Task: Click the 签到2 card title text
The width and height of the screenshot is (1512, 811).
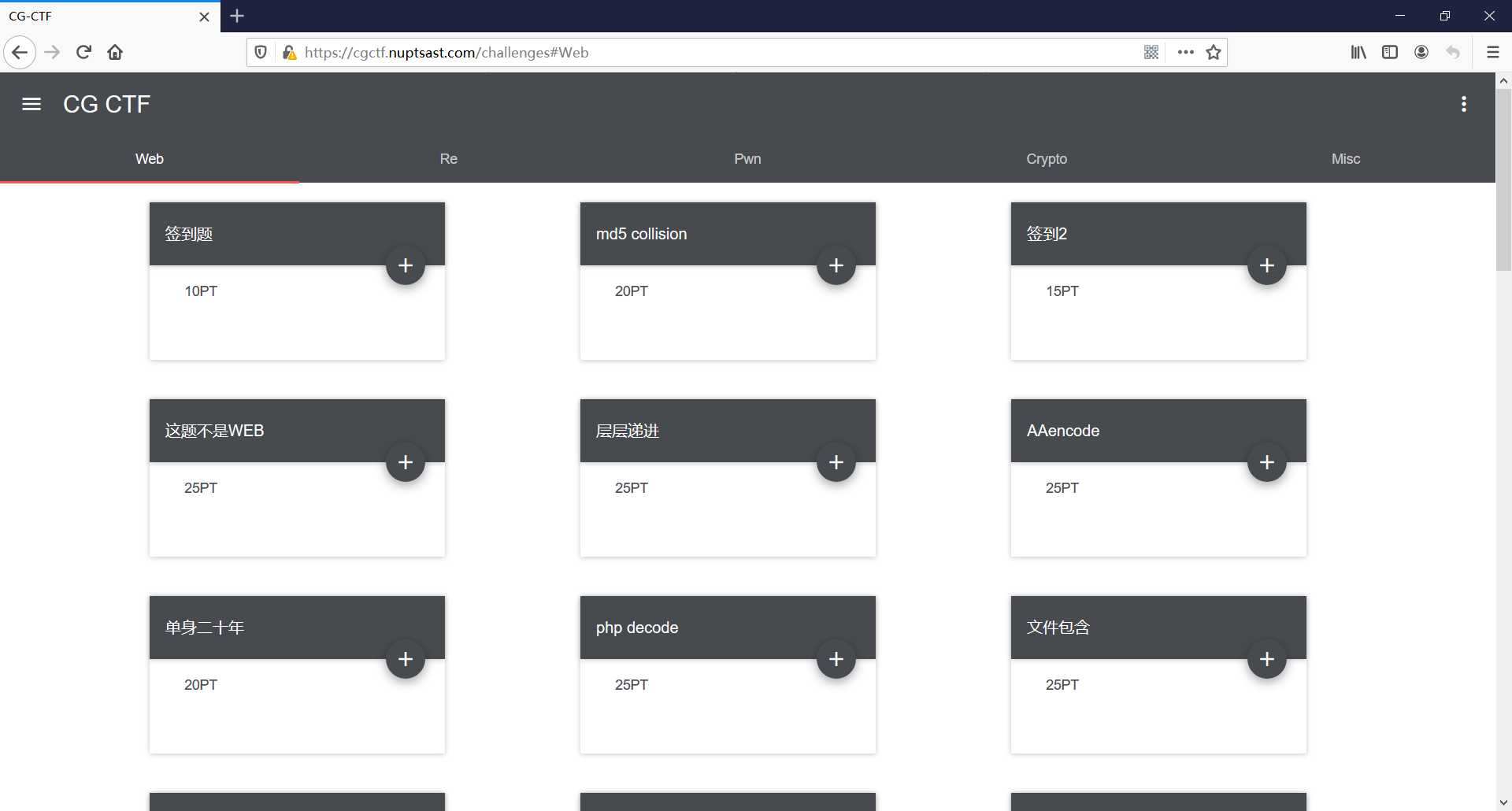Action: (x=1047, y=234)
